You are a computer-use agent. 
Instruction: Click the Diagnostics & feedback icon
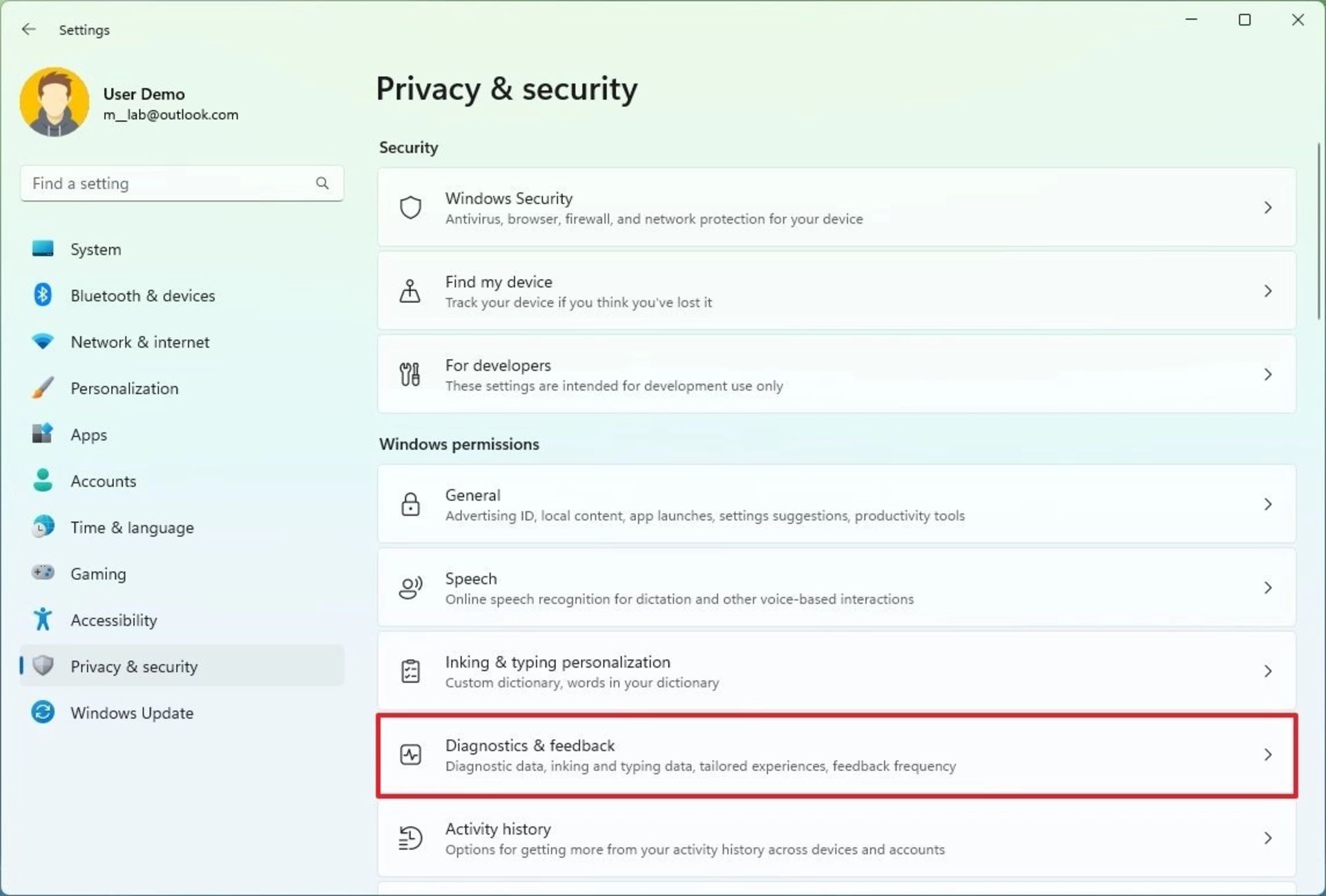pyautogui.click(x=411, y=754)
